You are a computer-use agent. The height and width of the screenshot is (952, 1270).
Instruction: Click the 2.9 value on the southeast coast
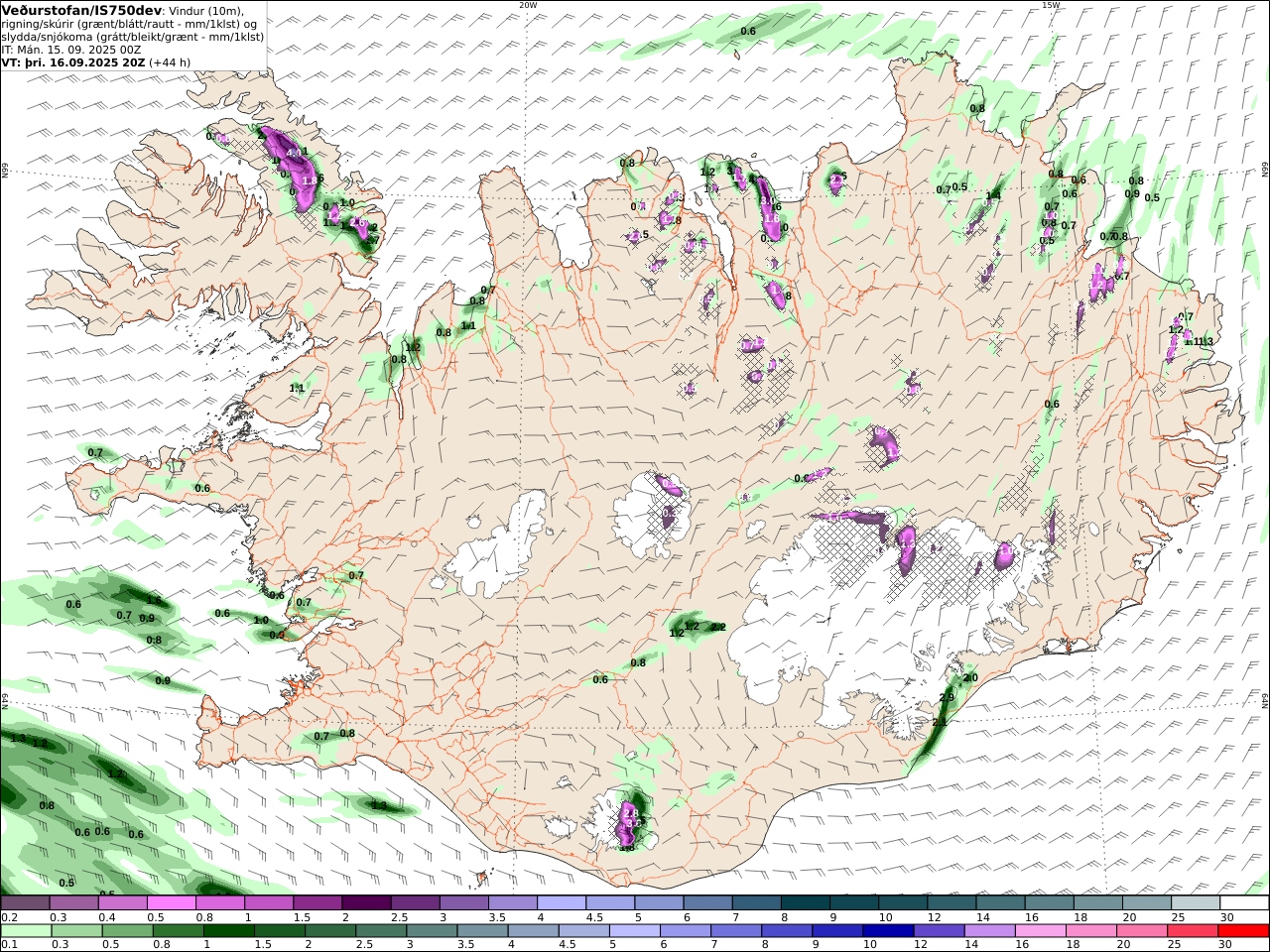tap(946, 698)
